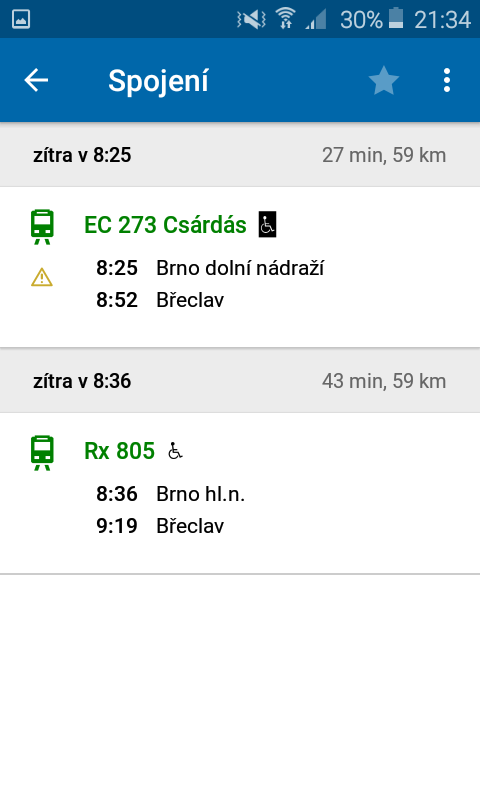
Task: Select the Brno dolní nádraží departure row
Action: [210, 268]
